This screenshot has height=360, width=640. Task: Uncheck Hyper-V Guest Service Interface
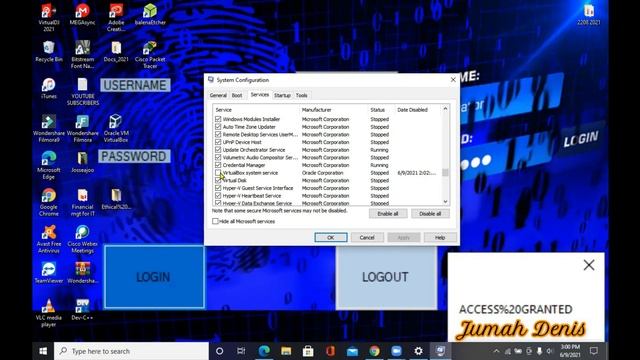coord(218,188)
